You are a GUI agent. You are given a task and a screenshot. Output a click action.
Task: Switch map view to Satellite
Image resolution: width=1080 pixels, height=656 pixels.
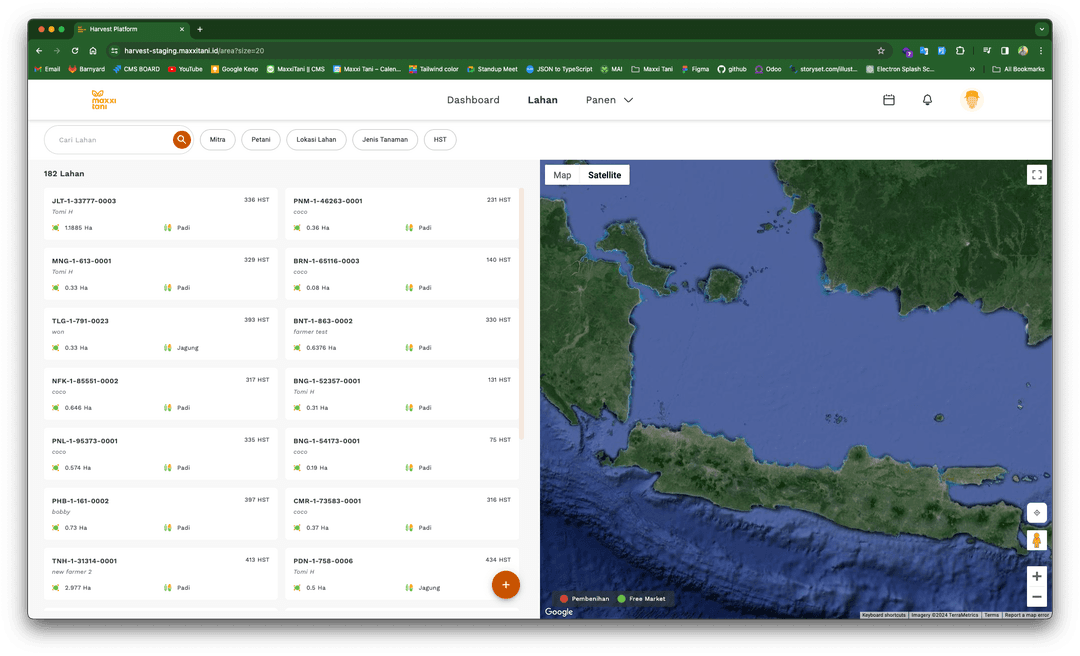point(604,174)
